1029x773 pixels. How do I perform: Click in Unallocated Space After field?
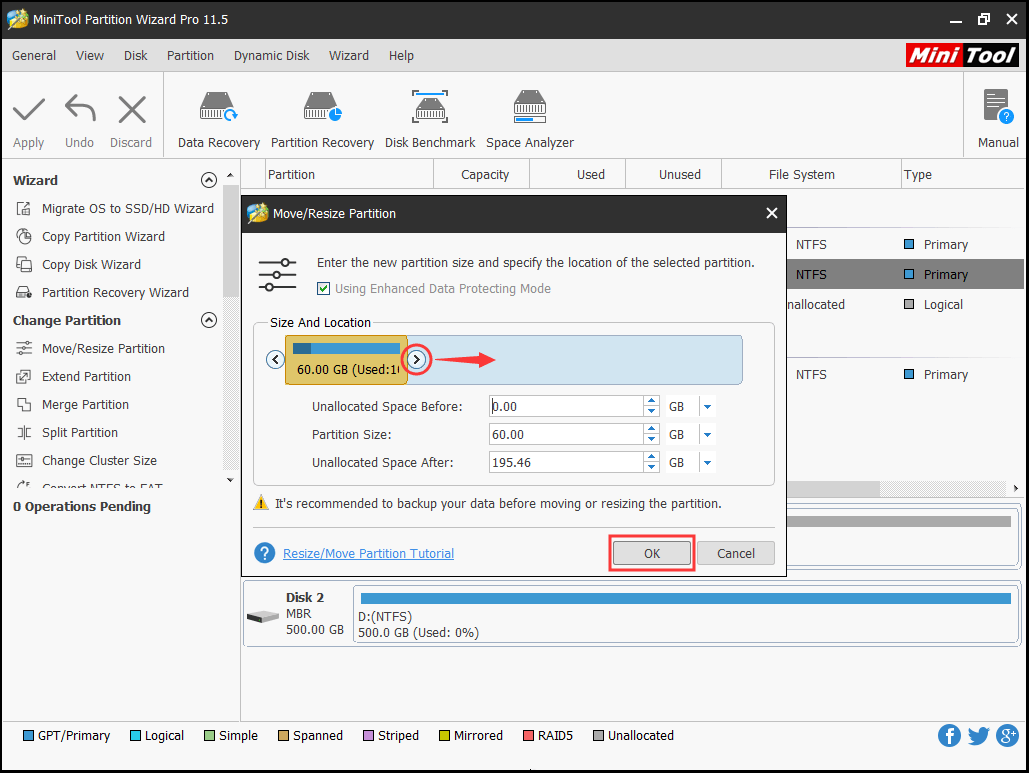tap(566, 463)
